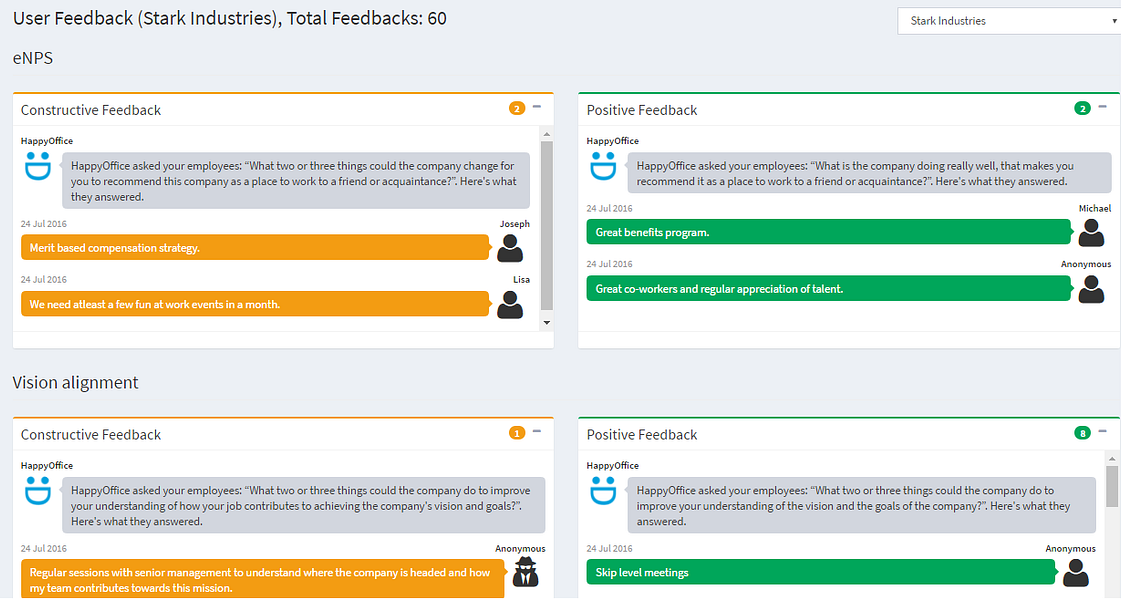Click the date above 'Merit based compensation strategy'
This screenshot has width=1122, height=600.
(44, 224)
